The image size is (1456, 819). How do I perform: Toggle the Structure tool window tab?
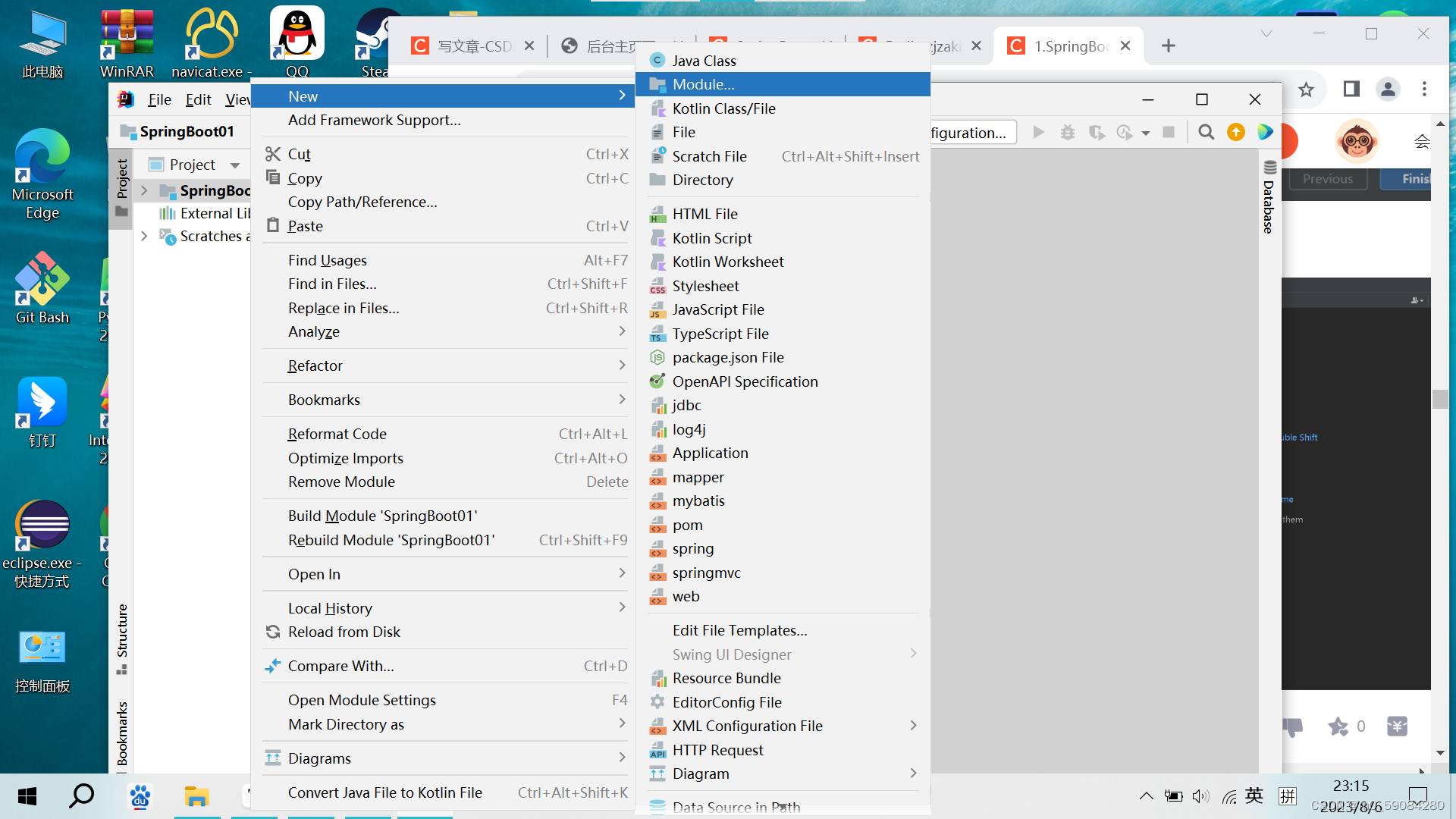[121, 631]
